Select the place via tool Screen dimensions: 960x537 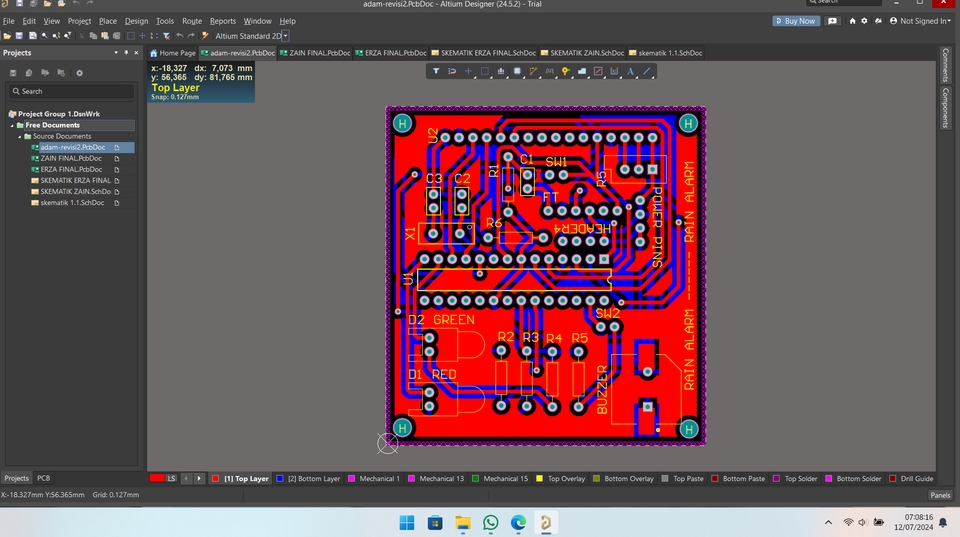(566, 71)
